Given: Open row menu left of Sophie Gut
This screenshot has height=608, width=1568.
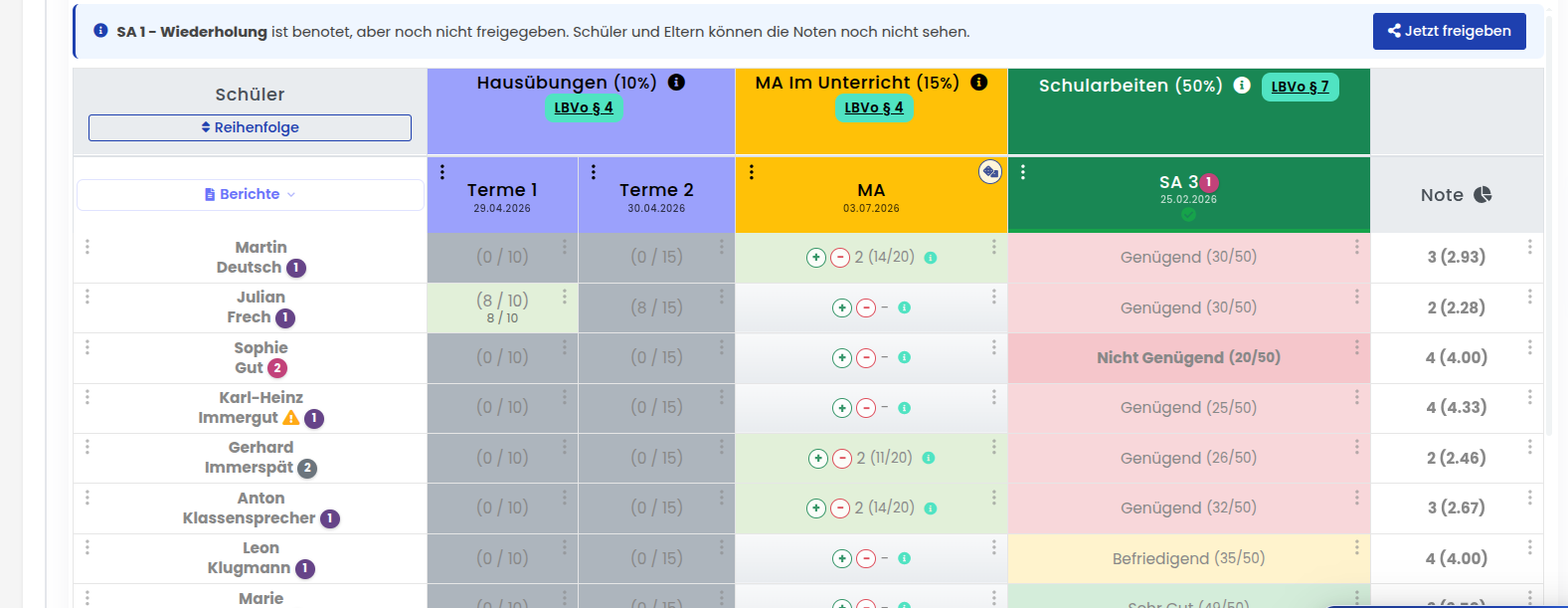Looking at the screenshot, I should click(x=87, y=347).
